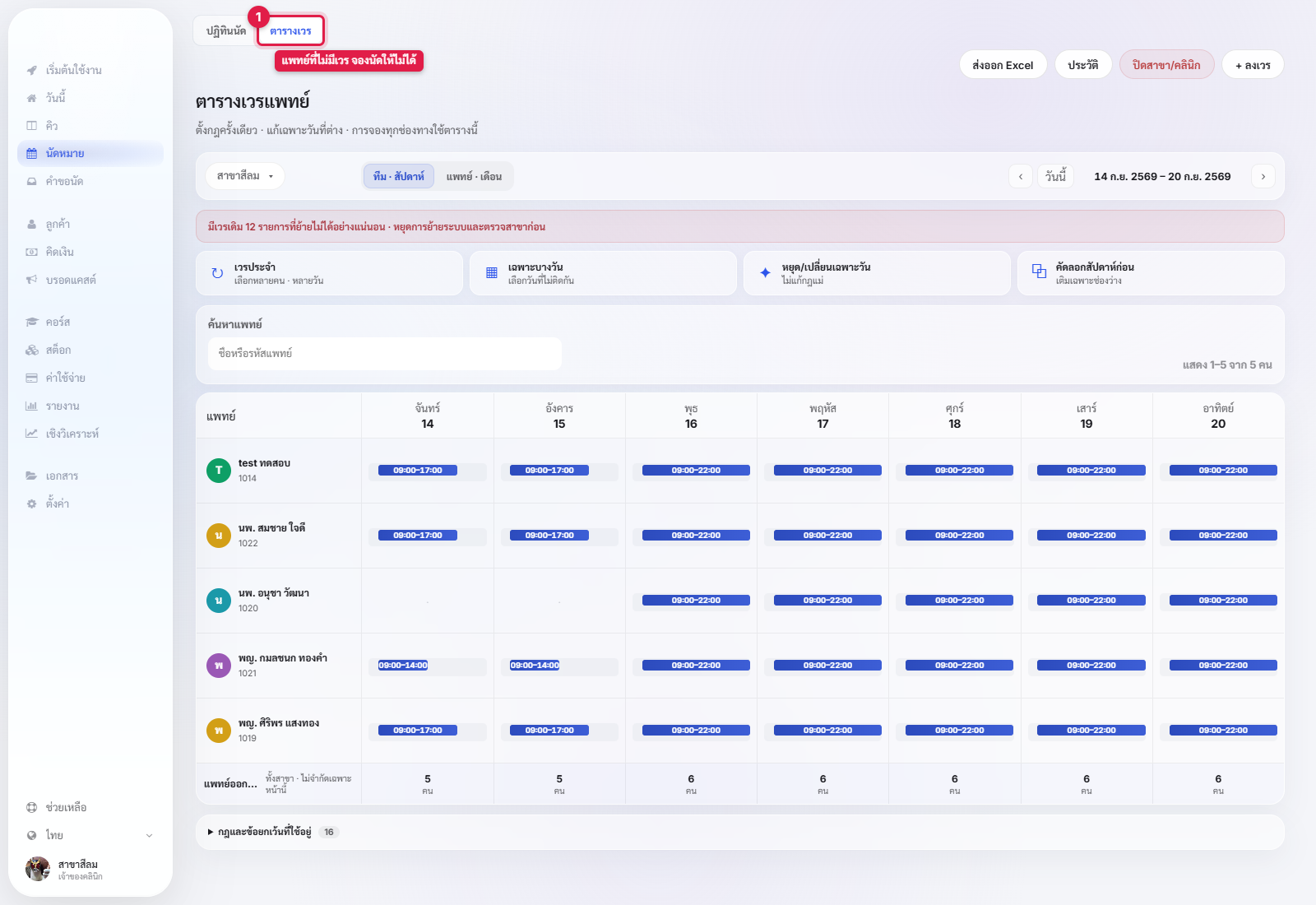Open คำขอนัด inbox icon in sidebar
The height and width of the screenshot is (905, 1316).
tap(31, 182)
